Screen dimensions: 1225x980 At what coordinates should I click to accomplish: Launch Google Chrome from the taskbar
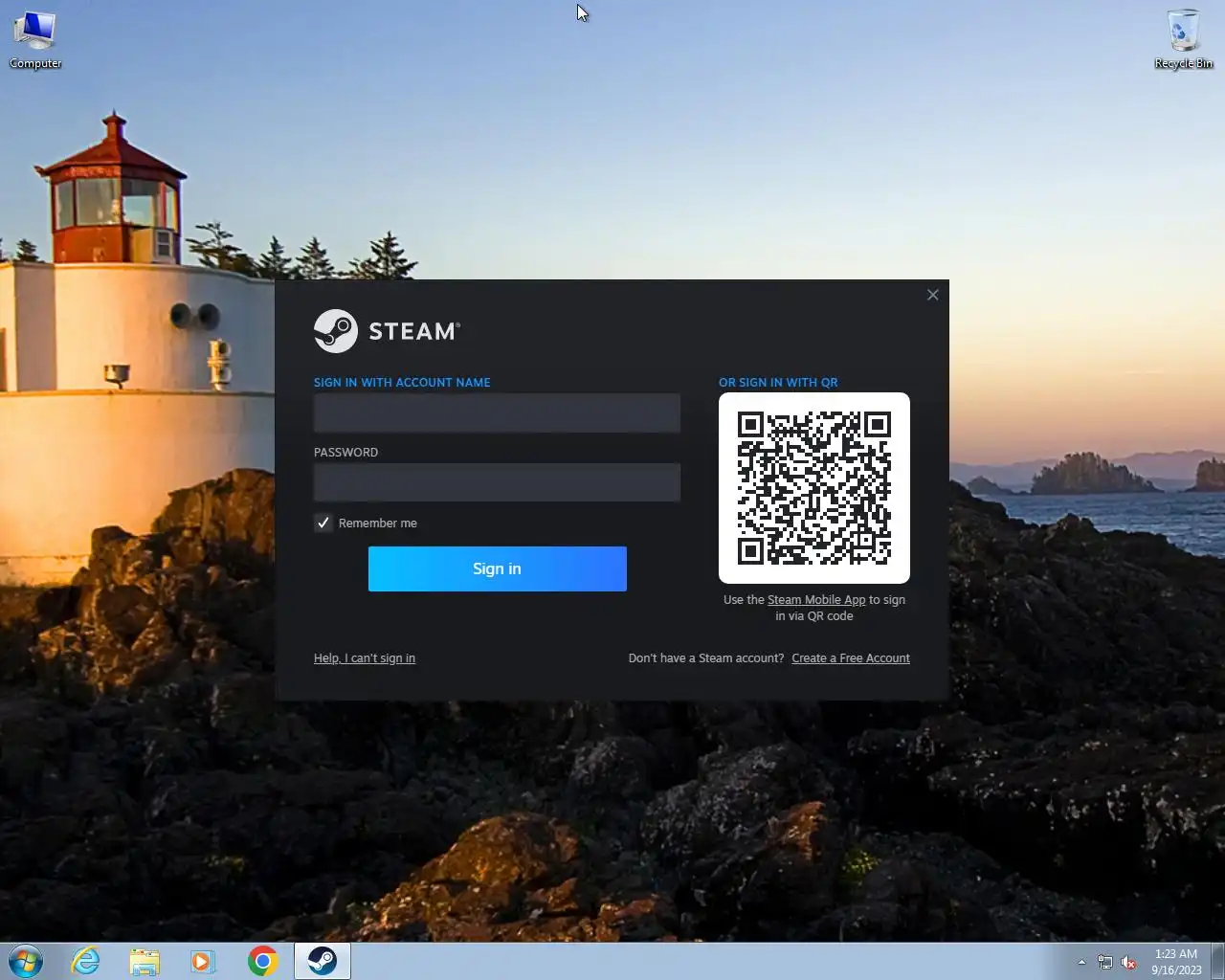[262, 961]
